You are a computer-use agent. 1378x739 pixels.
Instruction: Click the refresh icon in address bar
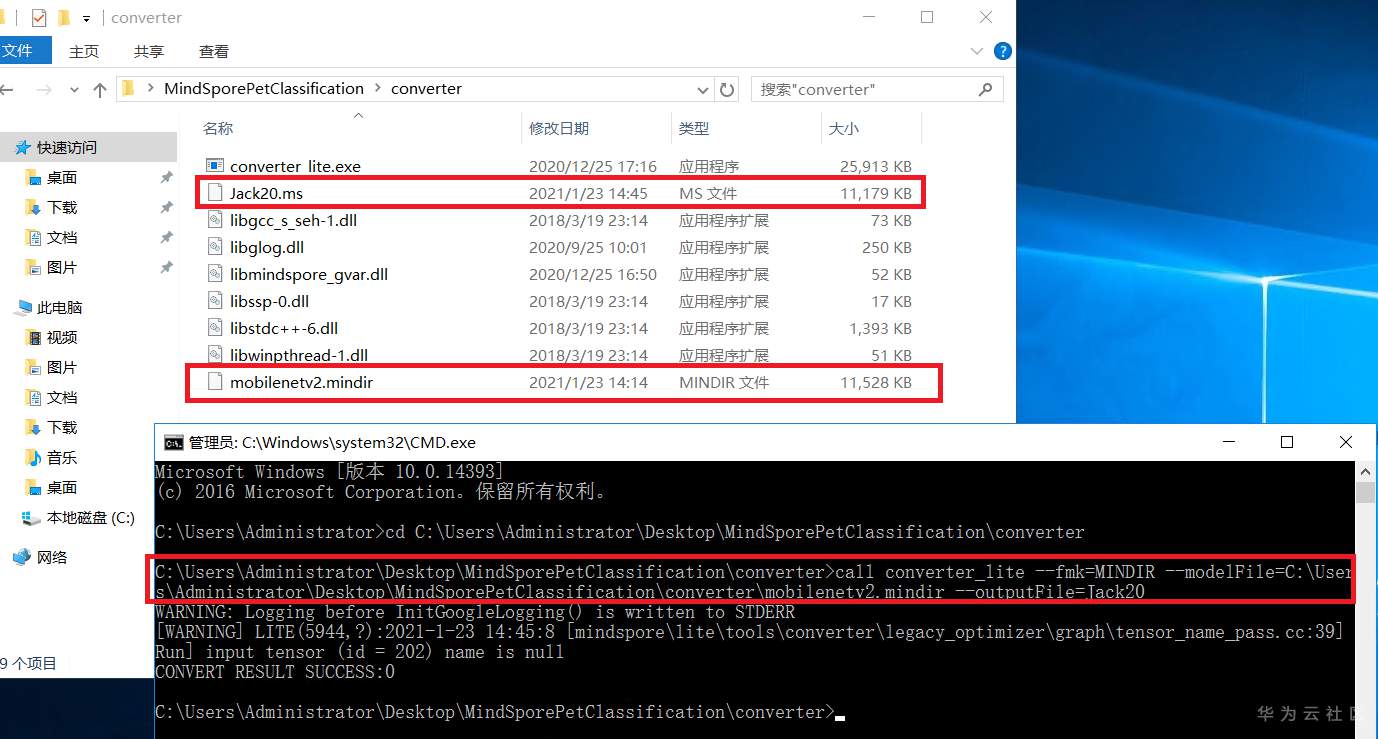pos(727,89)
